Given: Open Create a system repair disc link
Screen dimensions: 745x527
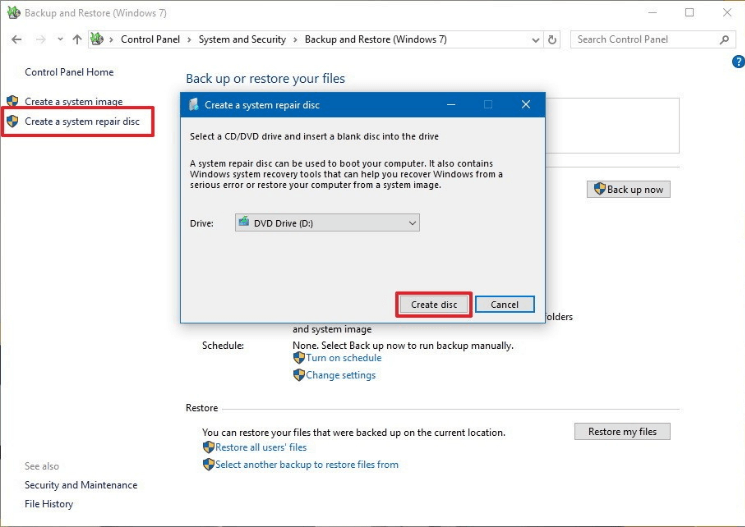Looking at the screenshot, I should coord(83,122).
